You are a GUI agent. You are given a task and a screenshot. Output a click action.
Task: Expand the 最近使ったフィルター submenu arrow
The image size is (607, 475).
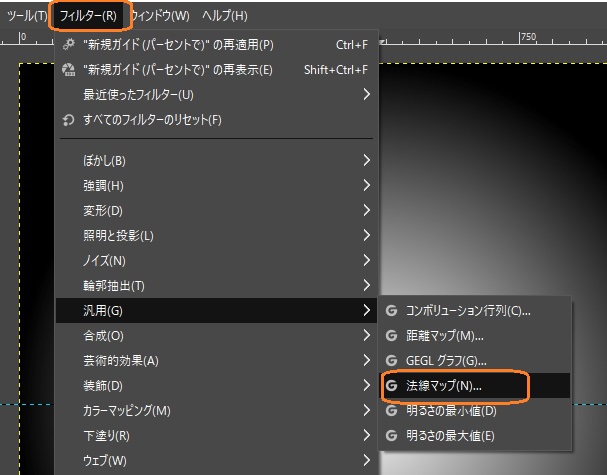pyautogui.click(x=367, y=95)
